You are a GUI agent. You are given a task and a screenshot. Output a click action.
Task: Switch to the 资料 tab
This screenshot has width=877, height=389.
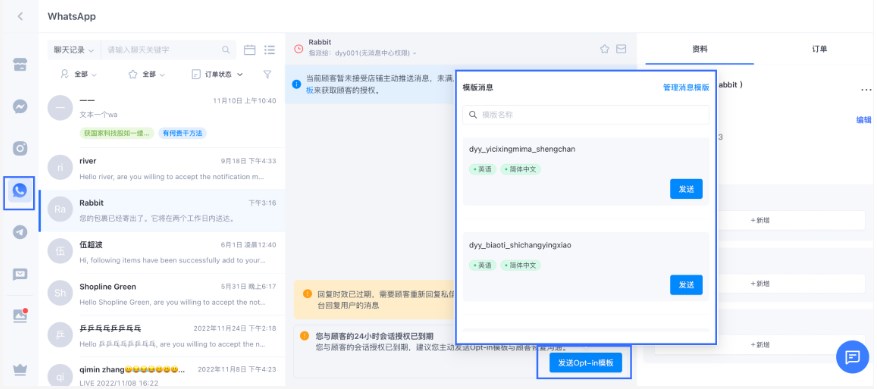(700, 49)
